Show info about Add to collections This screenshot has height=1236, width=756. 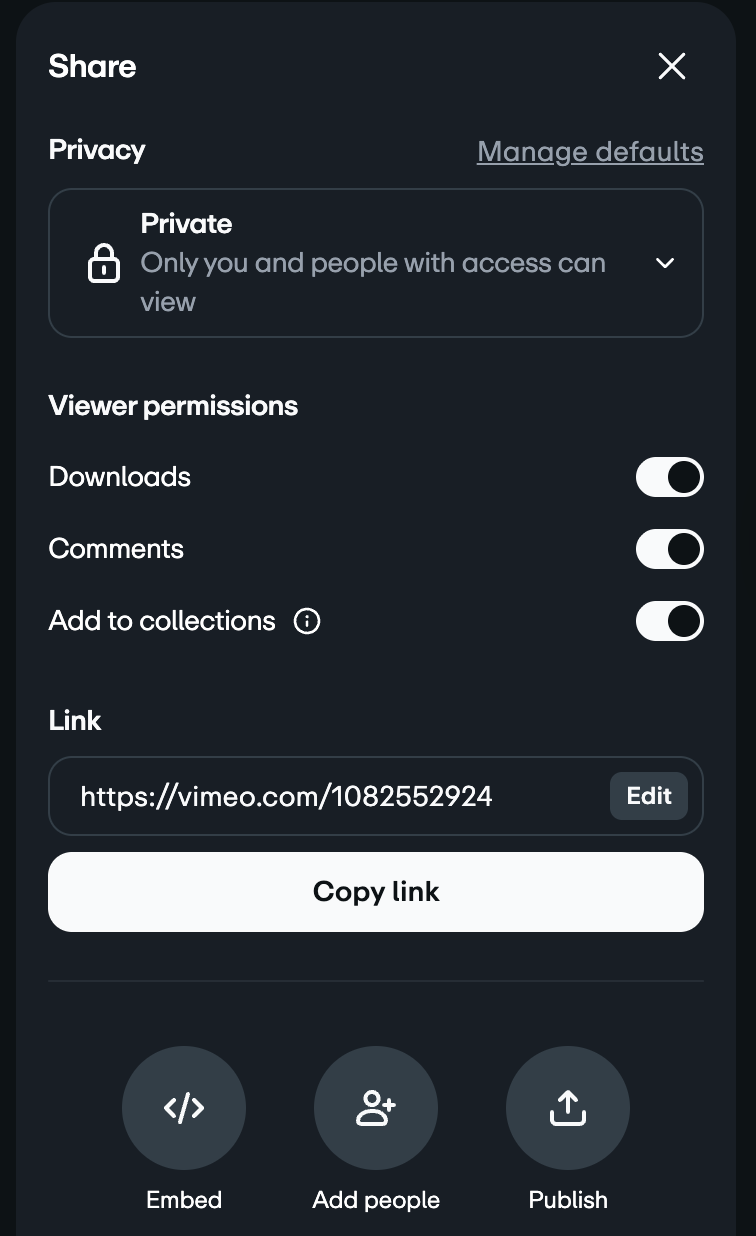click(307, 621)
